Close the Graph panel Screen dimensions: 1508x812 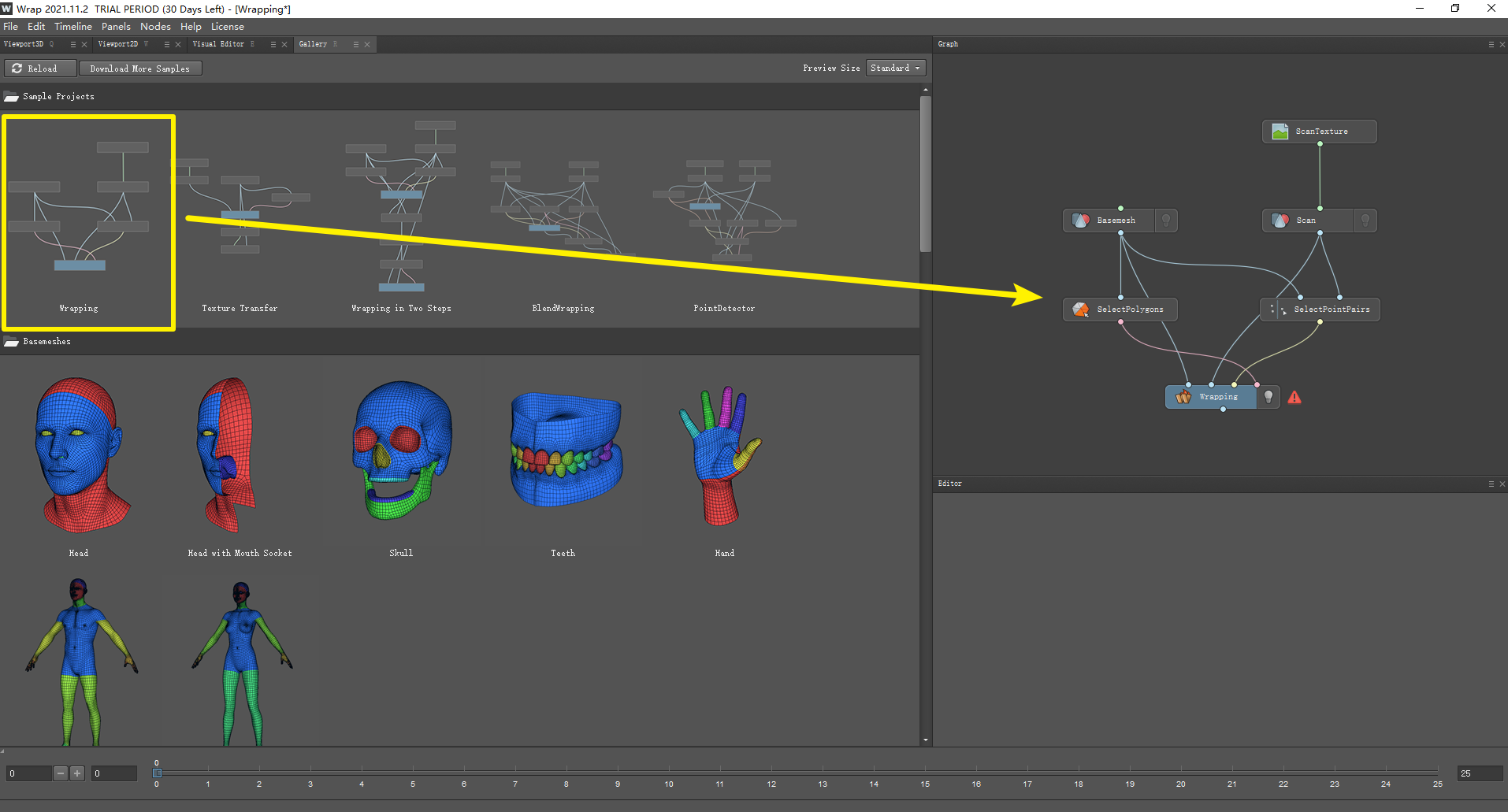pos(1502,45)
